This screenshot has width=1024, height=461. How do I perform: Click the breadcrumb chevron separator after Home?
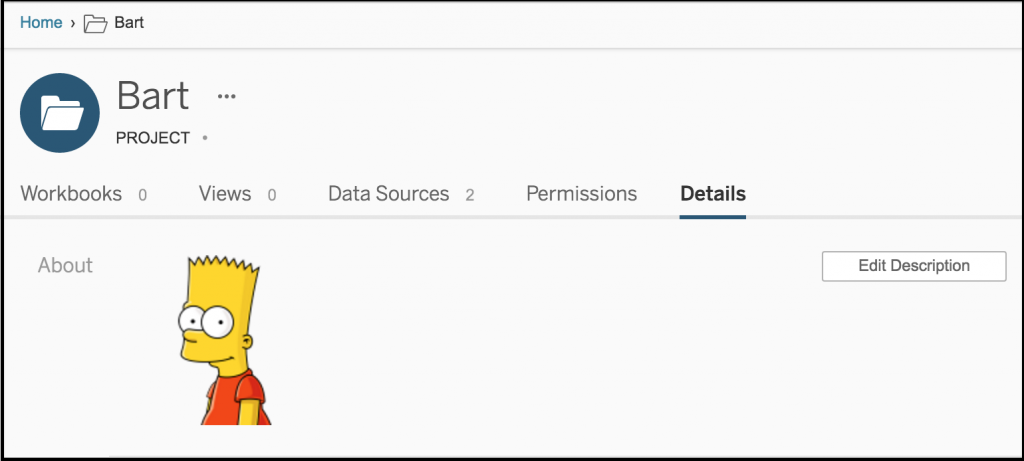tap(73, 24)
